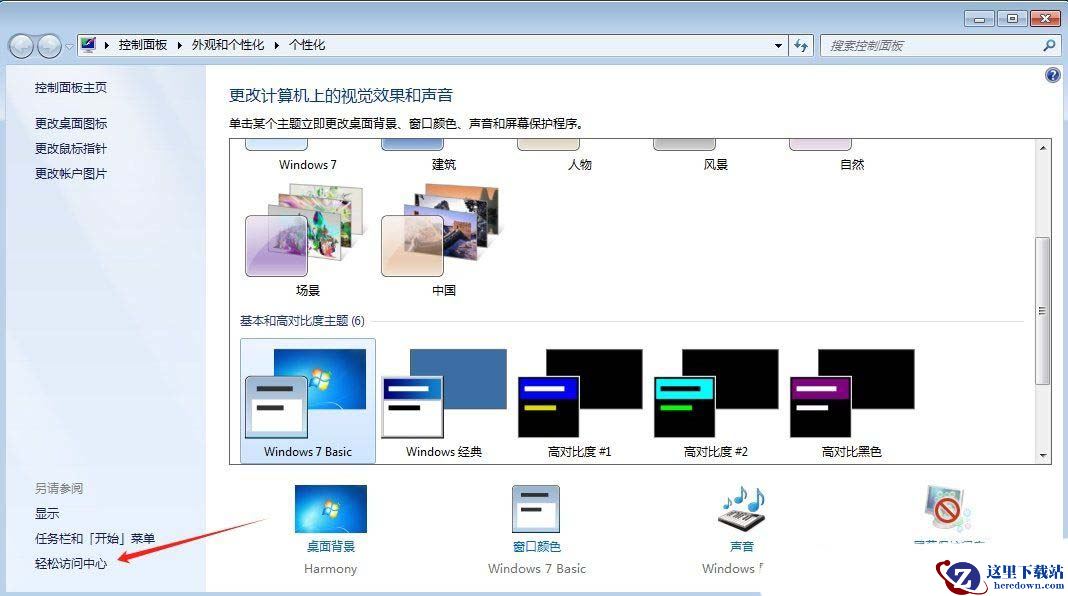1068x596 pixels.
Task: Open the address bar history dropdown
Action: 778,46
